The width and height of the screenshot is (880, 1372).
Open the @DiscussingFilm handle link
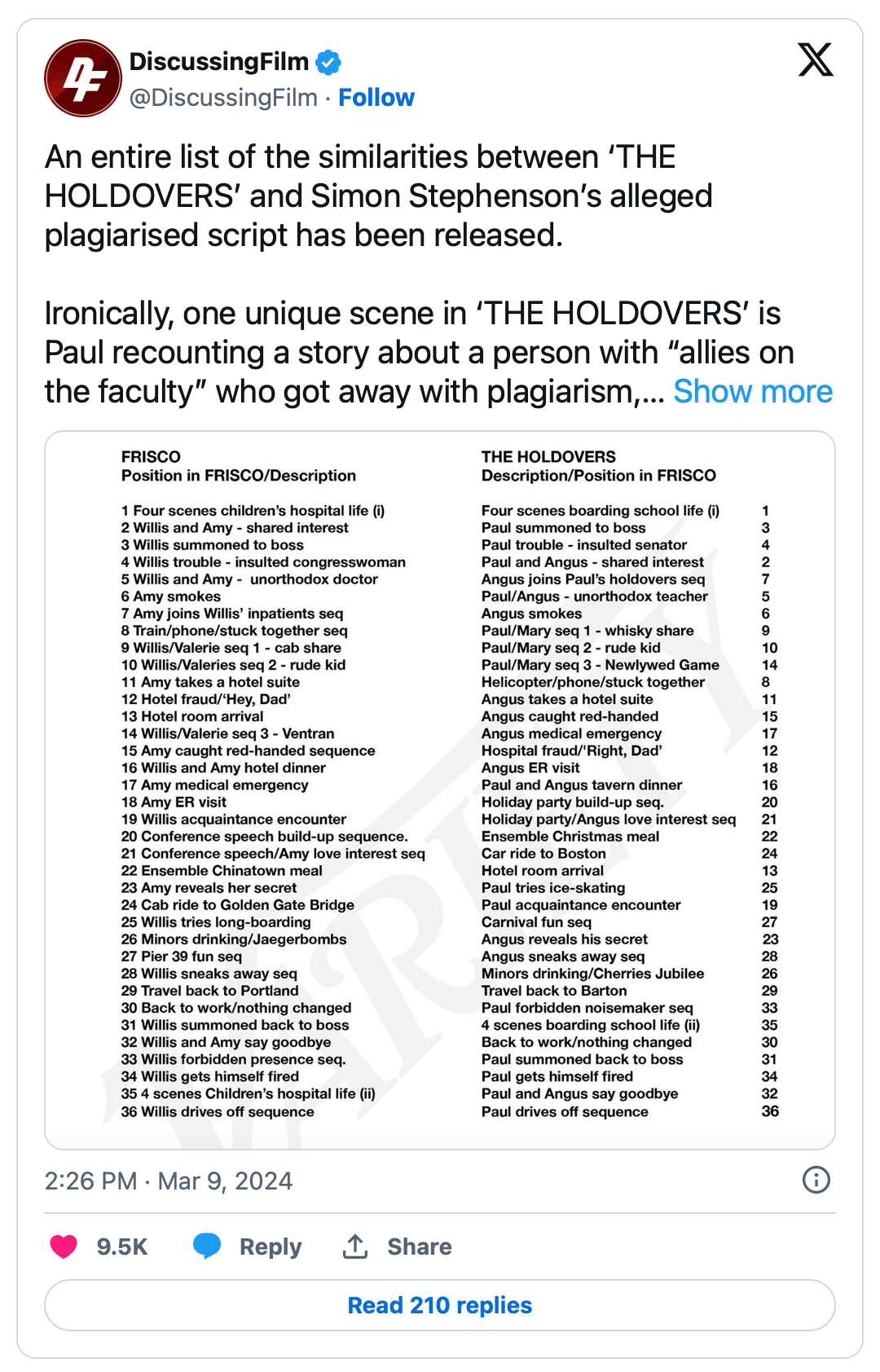point(223,98)
